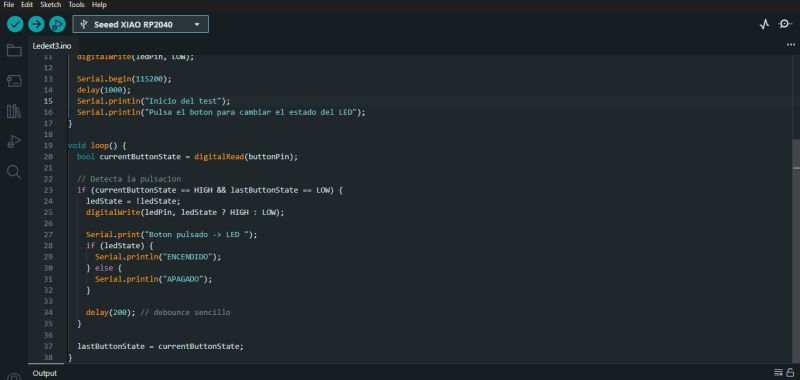Viewport: 800px width, 380px height.
Task: Select the Ledext3.ino editor tab
Action: click(52, 45)
